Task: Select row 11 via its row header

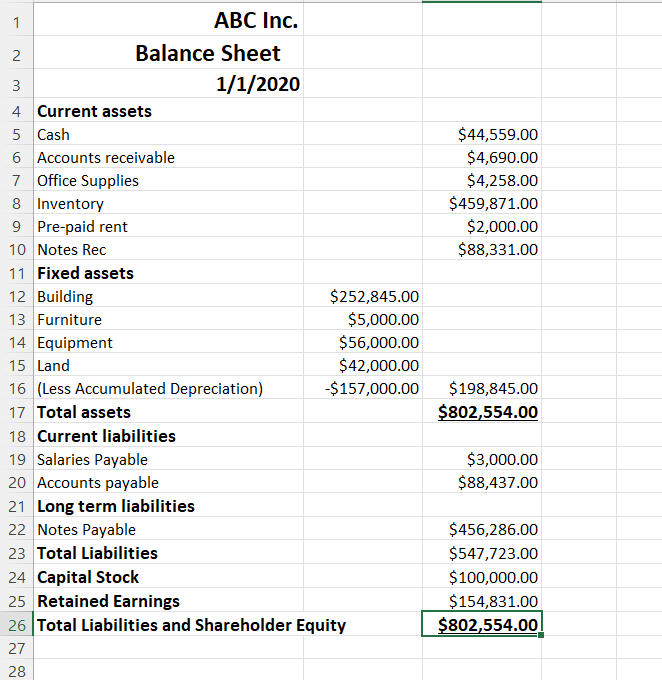Action: point(17,273)
